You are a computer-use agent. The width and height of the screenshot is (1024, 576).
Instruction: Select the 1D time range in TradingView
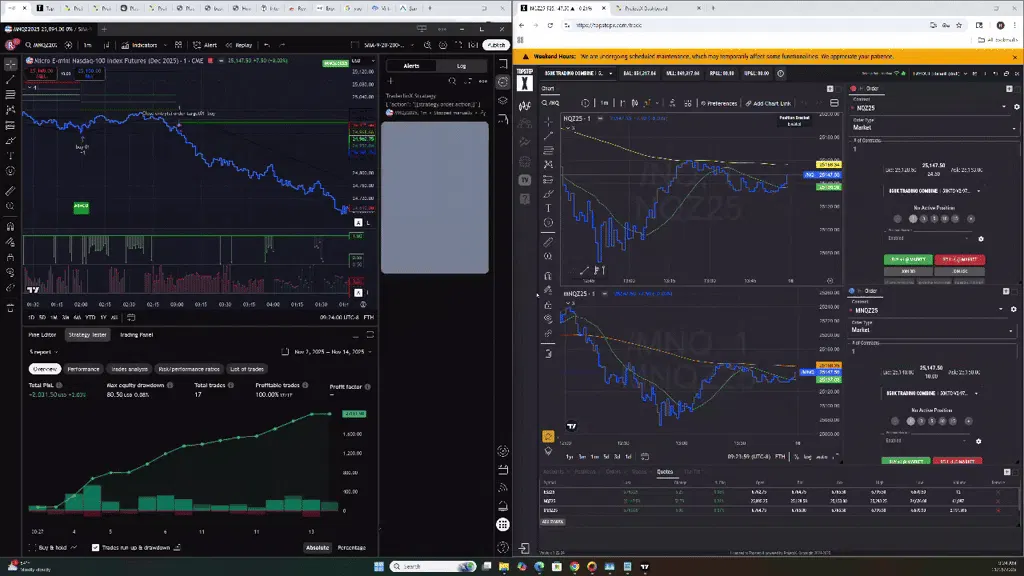[31, 317]
